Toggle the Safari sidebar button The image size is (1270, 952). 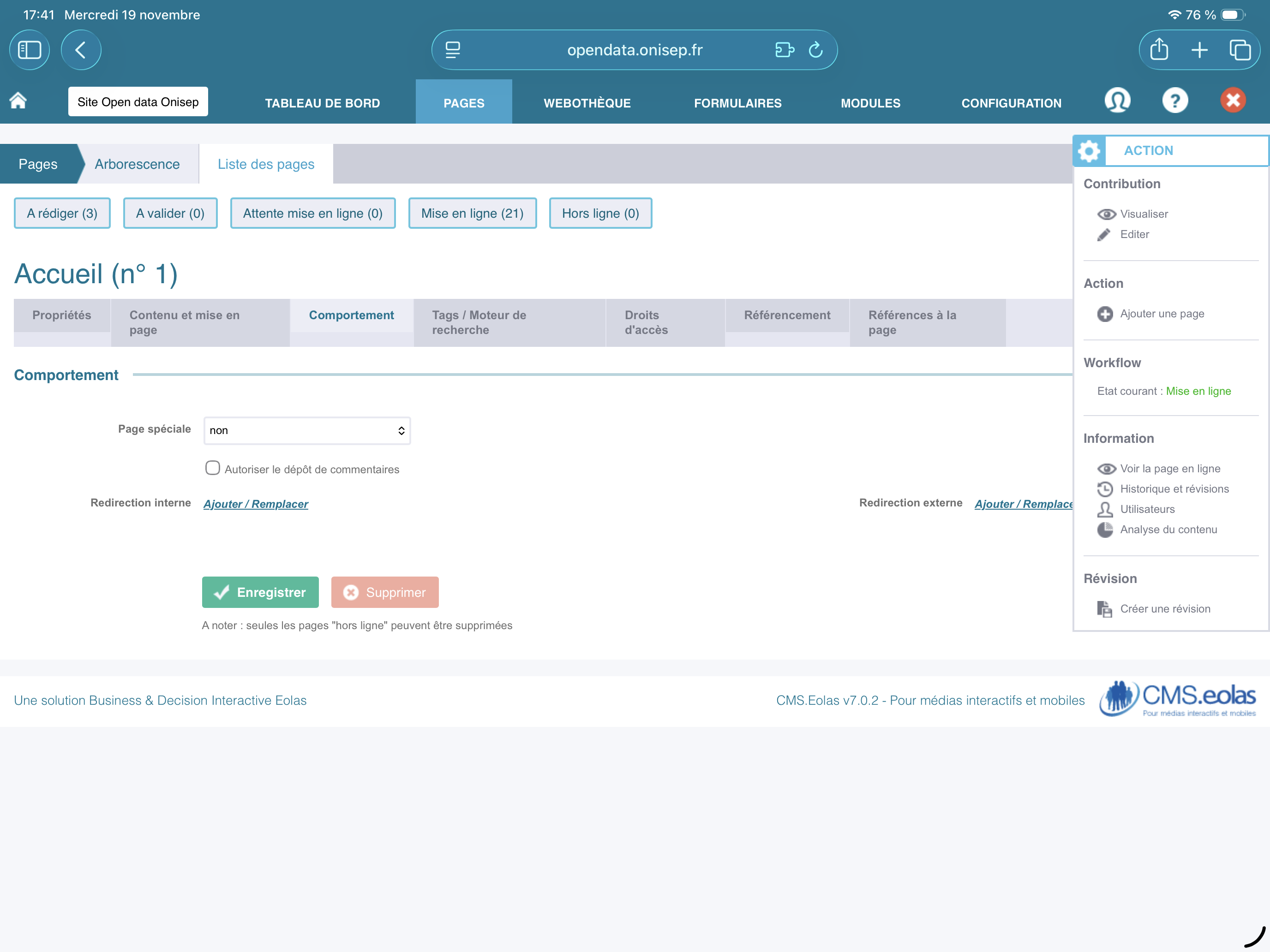point(29,50)
